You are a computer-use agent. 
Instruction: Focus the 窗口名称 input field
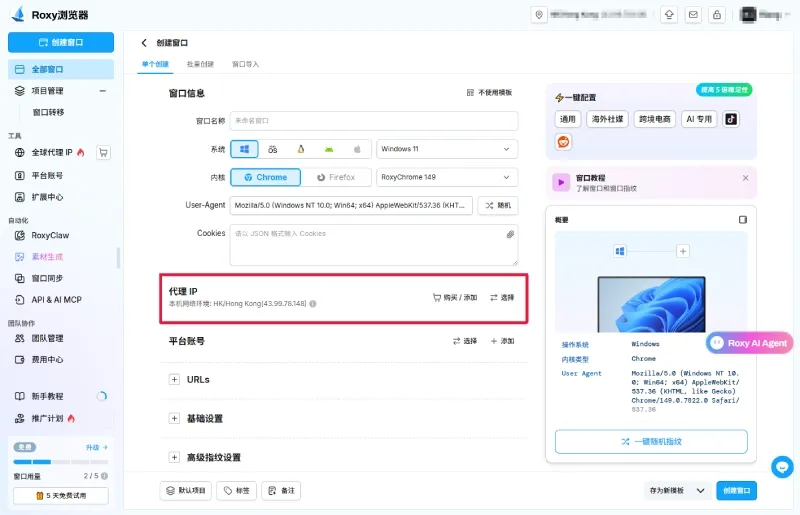coord(374,121)
